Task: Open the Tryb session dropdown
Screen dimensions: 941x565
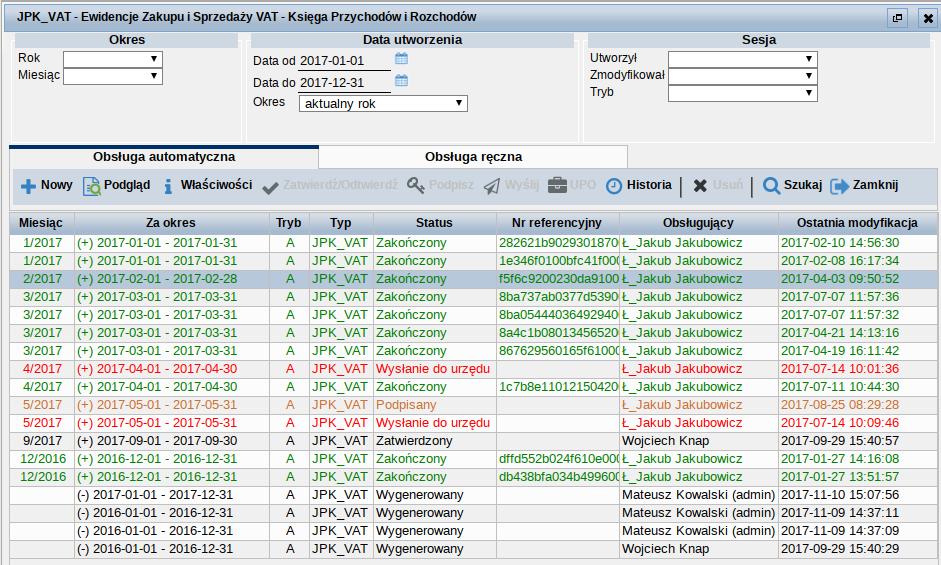Action: pyautogui.click(x=742, y=93)
